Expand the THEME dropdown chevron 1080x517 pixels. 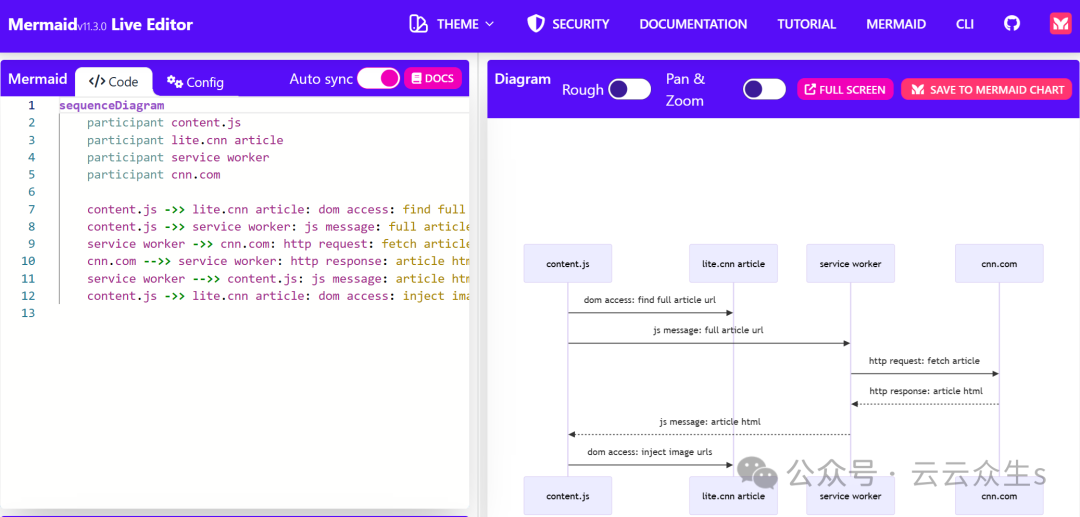click(490, 24)
